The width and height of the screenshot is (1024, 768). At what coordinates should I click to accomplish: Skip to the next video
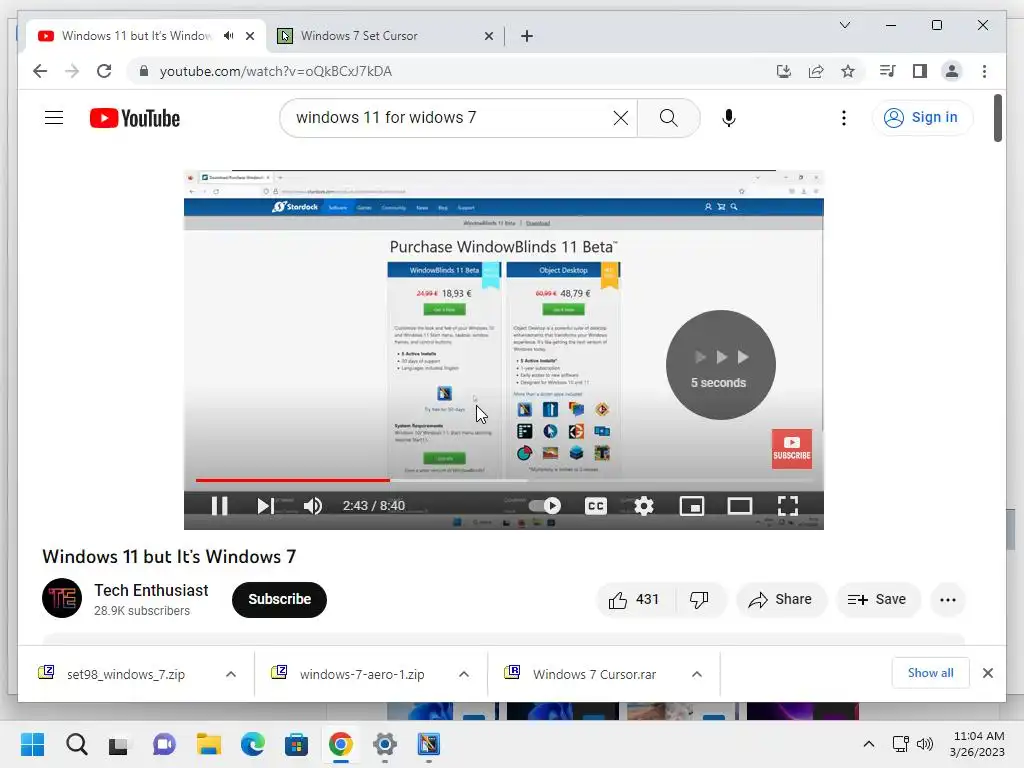[x=265, y=505]
